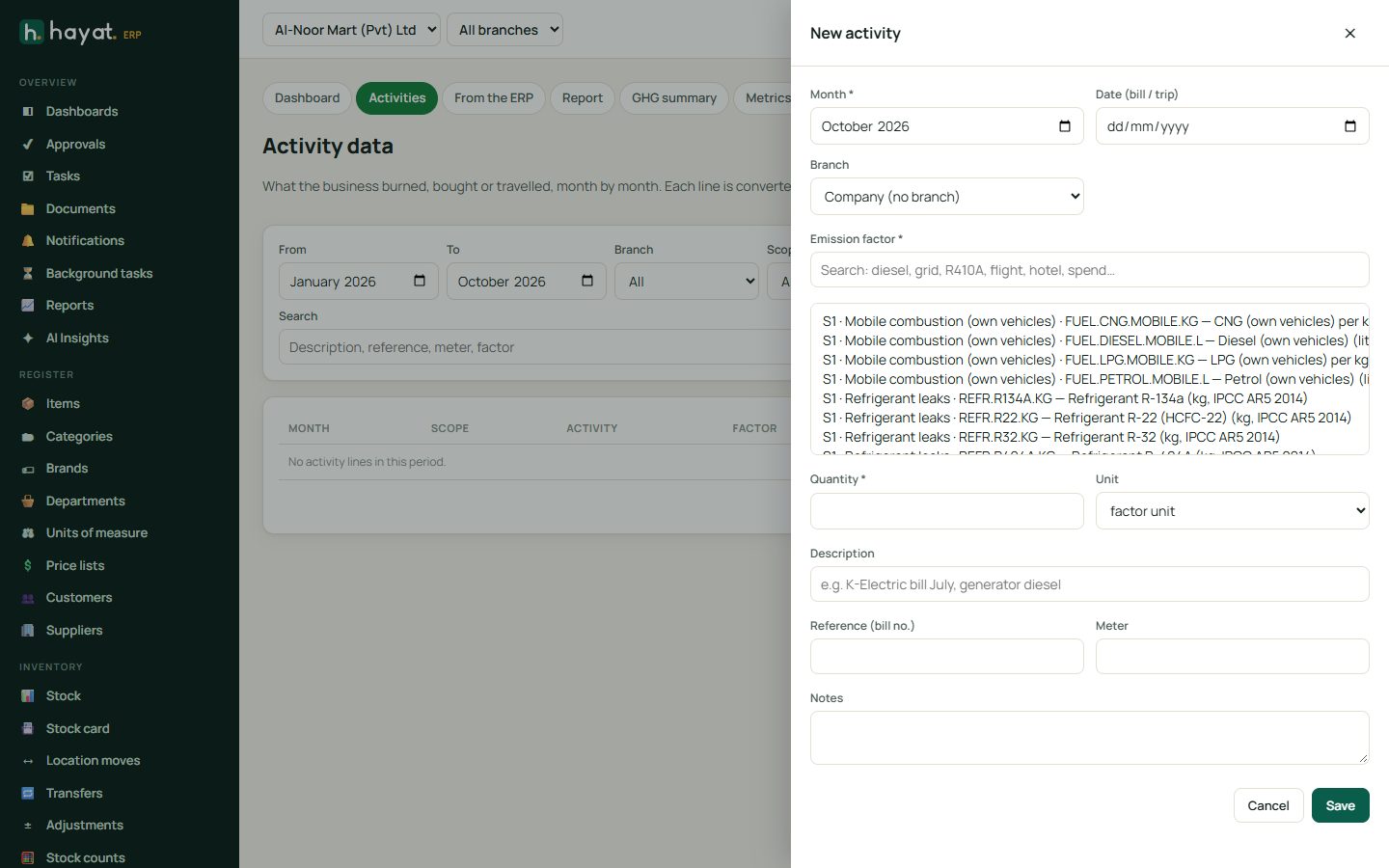
Task: Go to the Activities tab
Action: 397,98
